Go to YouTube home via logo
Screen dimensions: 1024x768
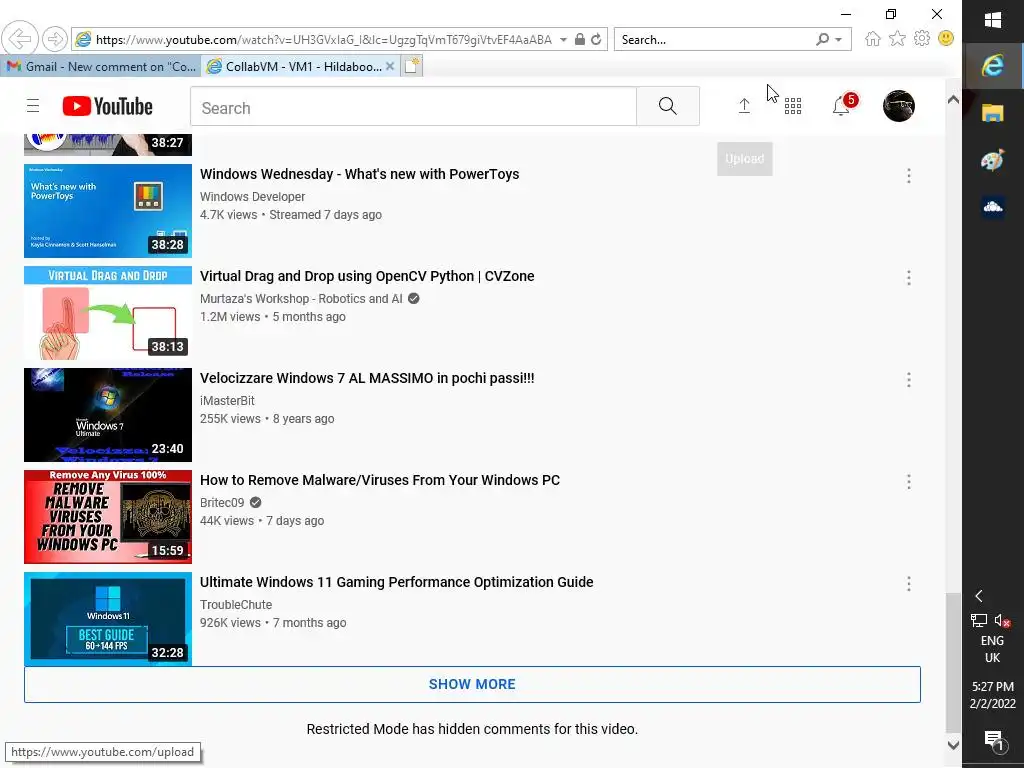[x=108, y=106]
